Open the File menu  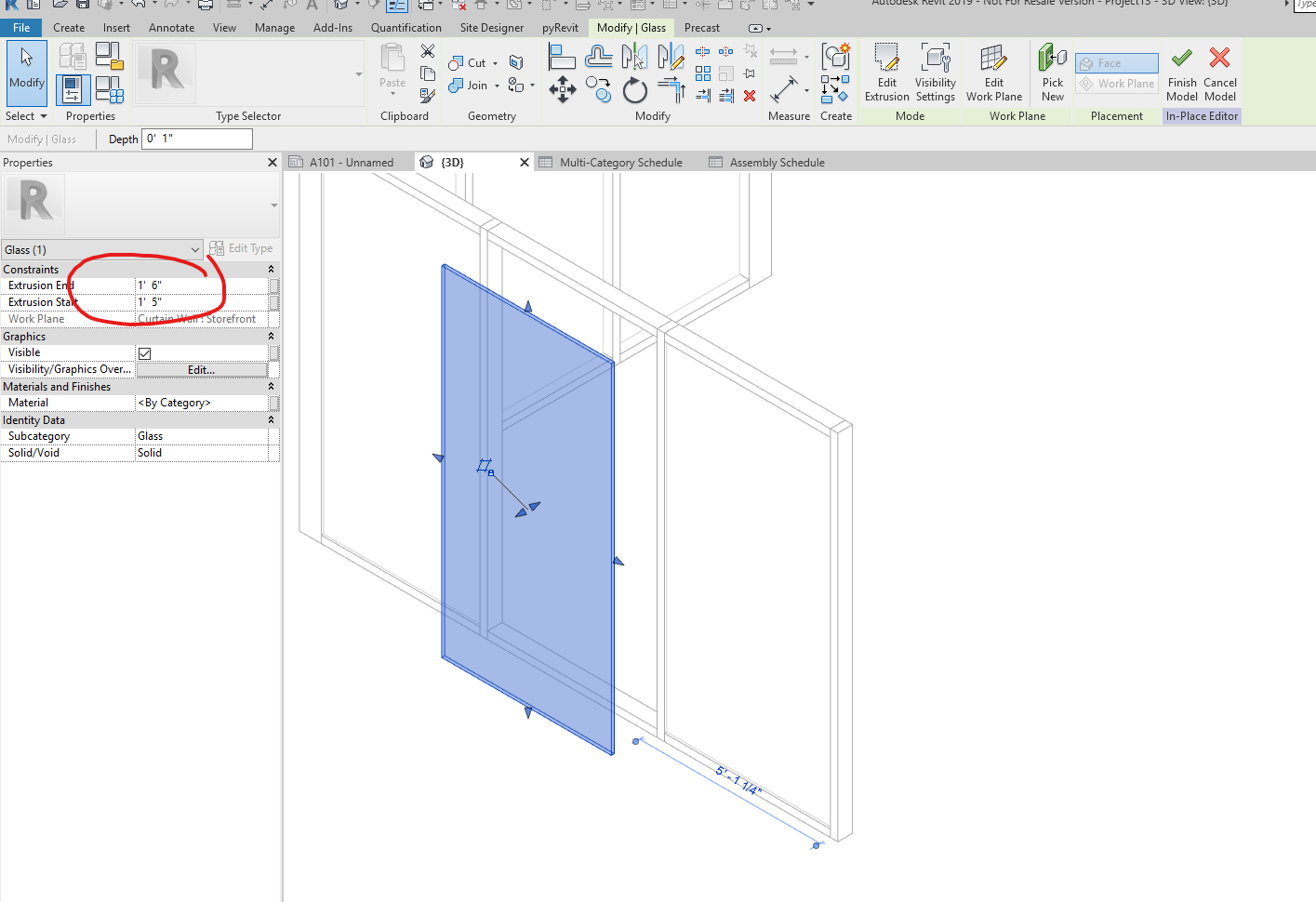[21, 28]
